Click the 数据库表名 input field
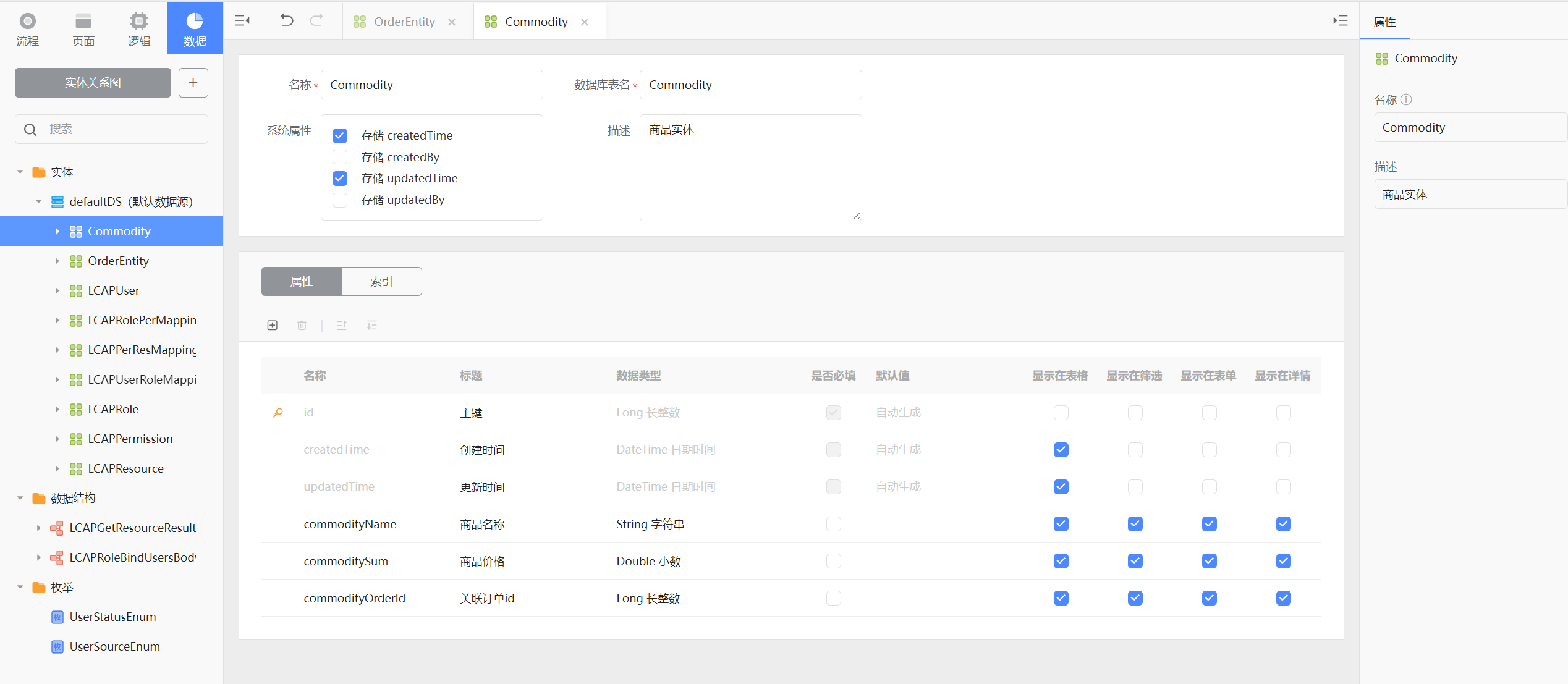The height and width of the screenshot is (684, 1568). coord(751,85)
